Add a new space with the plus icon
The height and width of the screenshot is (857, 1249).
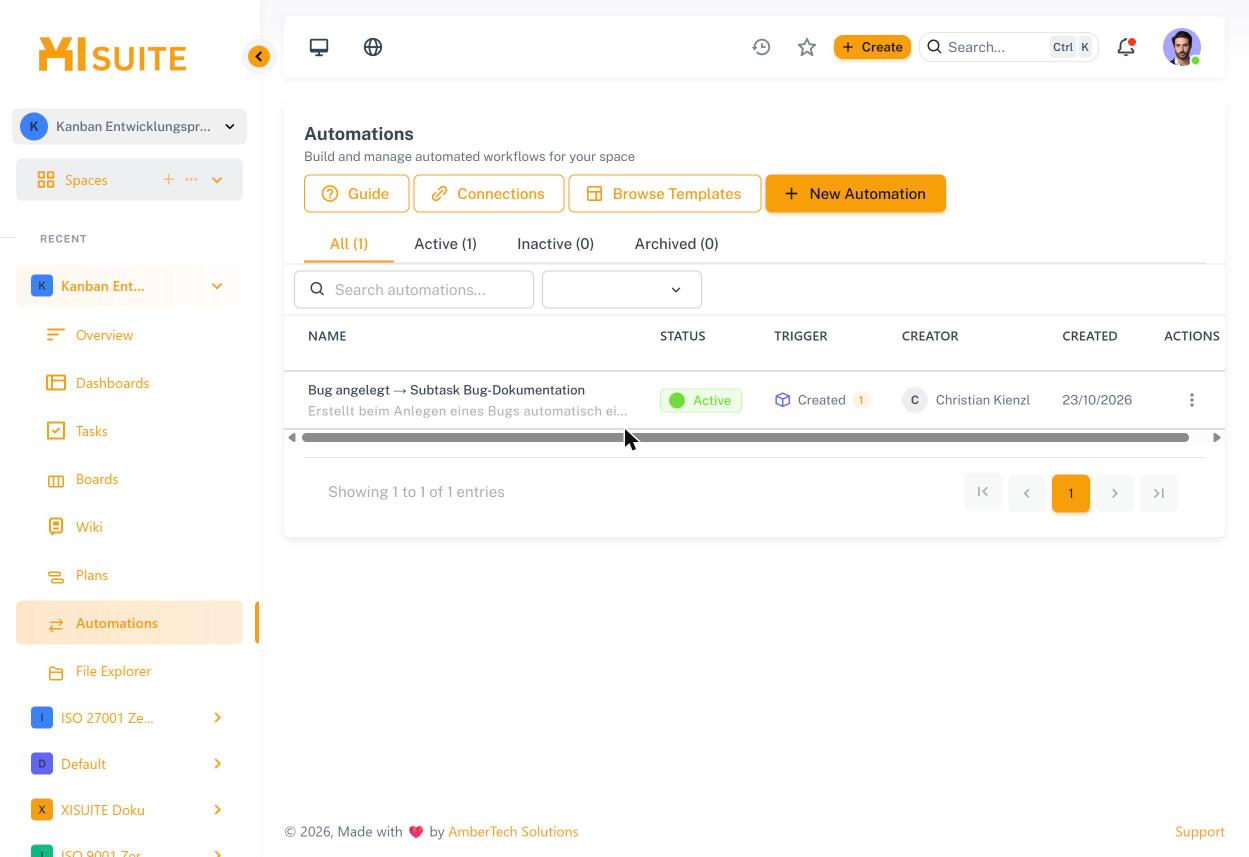[168, 179]
